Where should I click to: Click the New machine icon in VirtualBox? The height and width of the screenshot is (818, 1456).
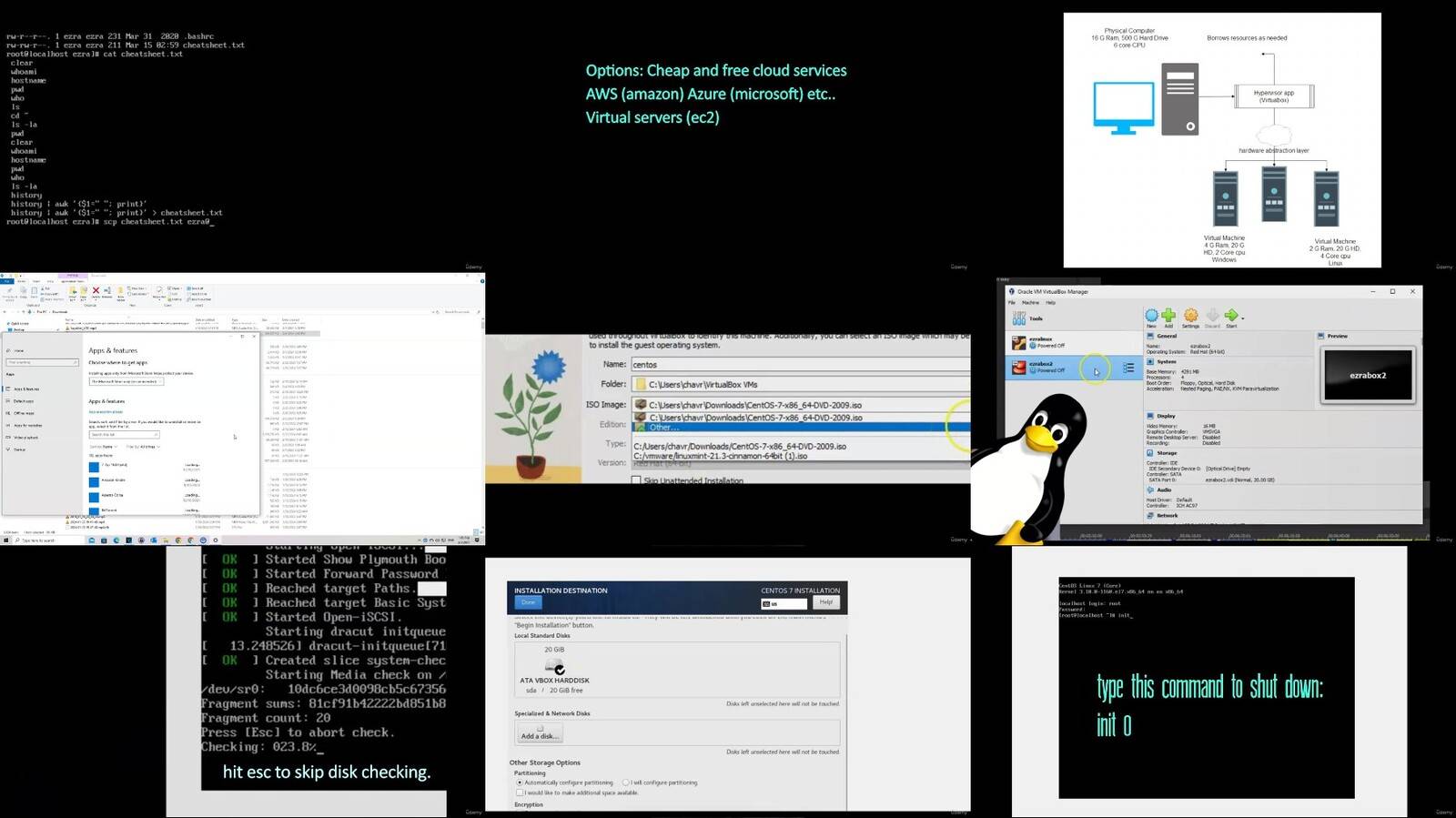(1151, 316)
